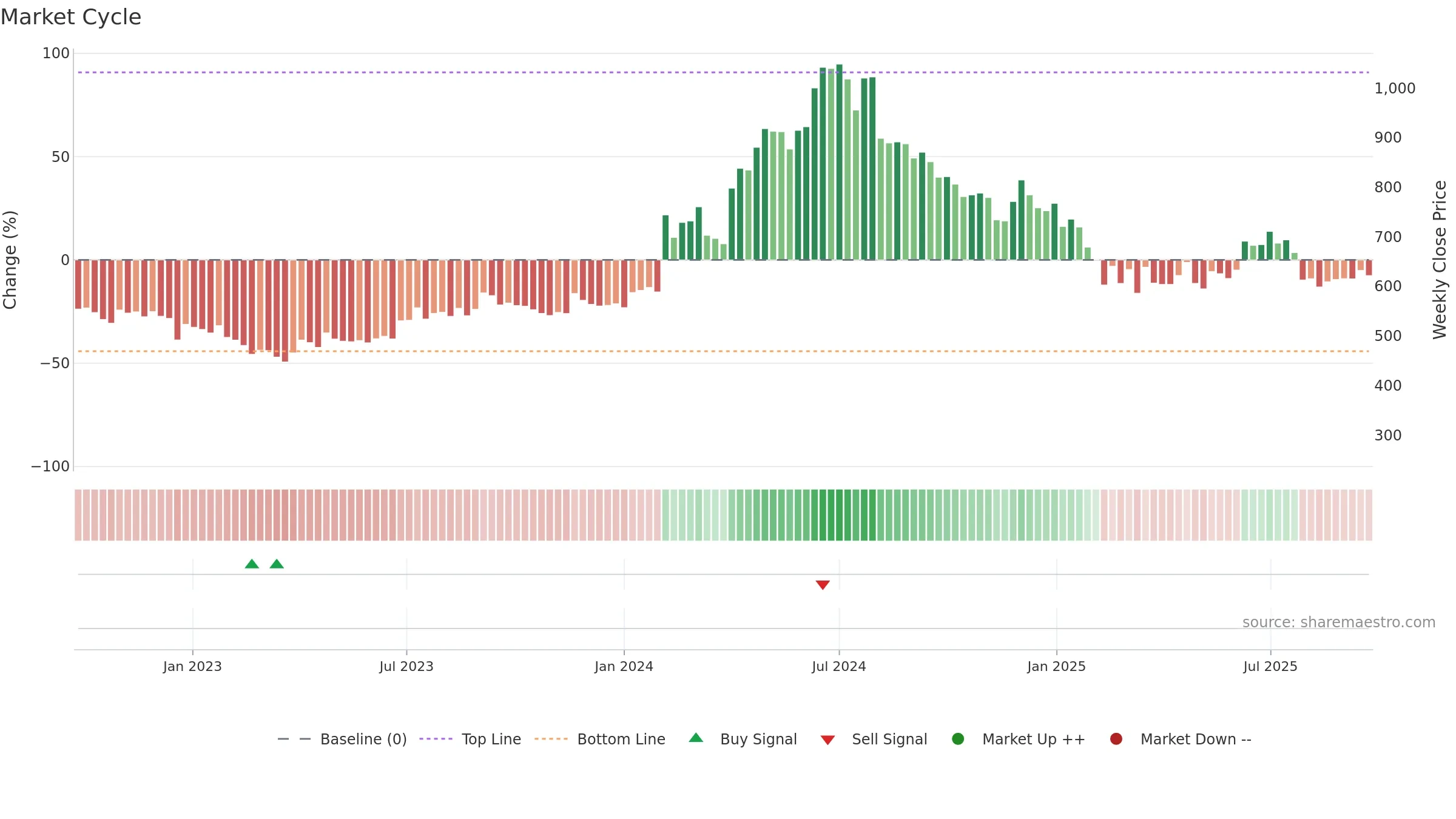
Task: Toggle the Baseline (0) legend entry
Action: coord(342,739)
